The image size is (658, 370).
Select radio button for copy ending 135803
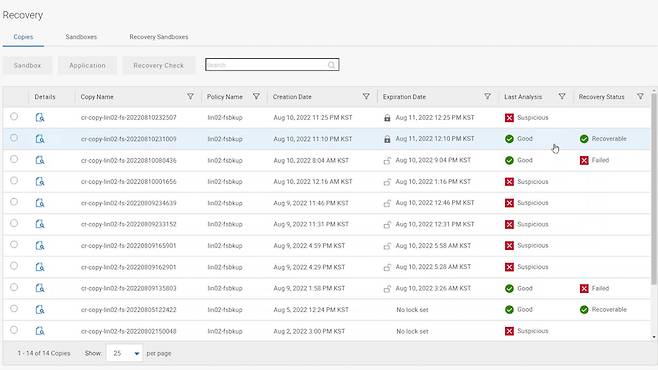pyautogui.click(x=14, y=287)
